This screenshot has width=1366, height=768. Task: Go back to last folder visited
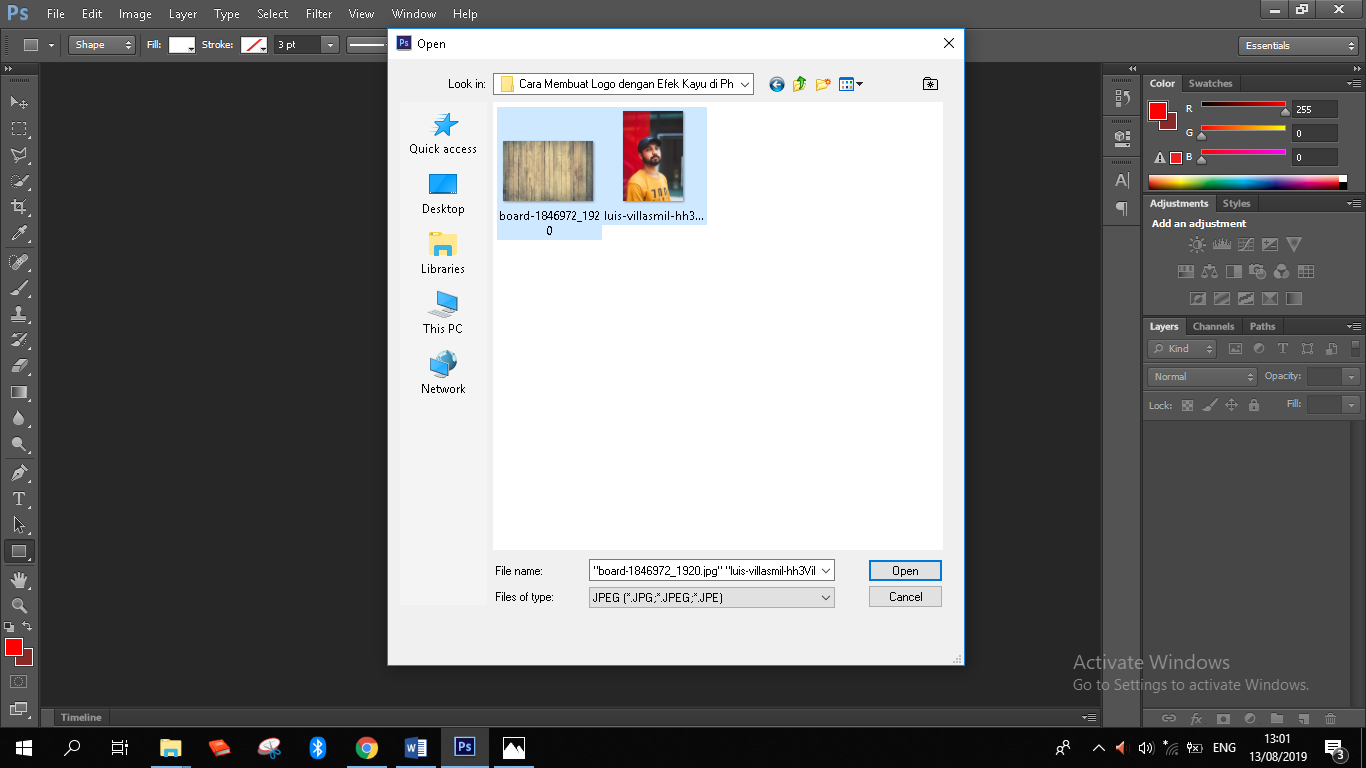[777, 85]
